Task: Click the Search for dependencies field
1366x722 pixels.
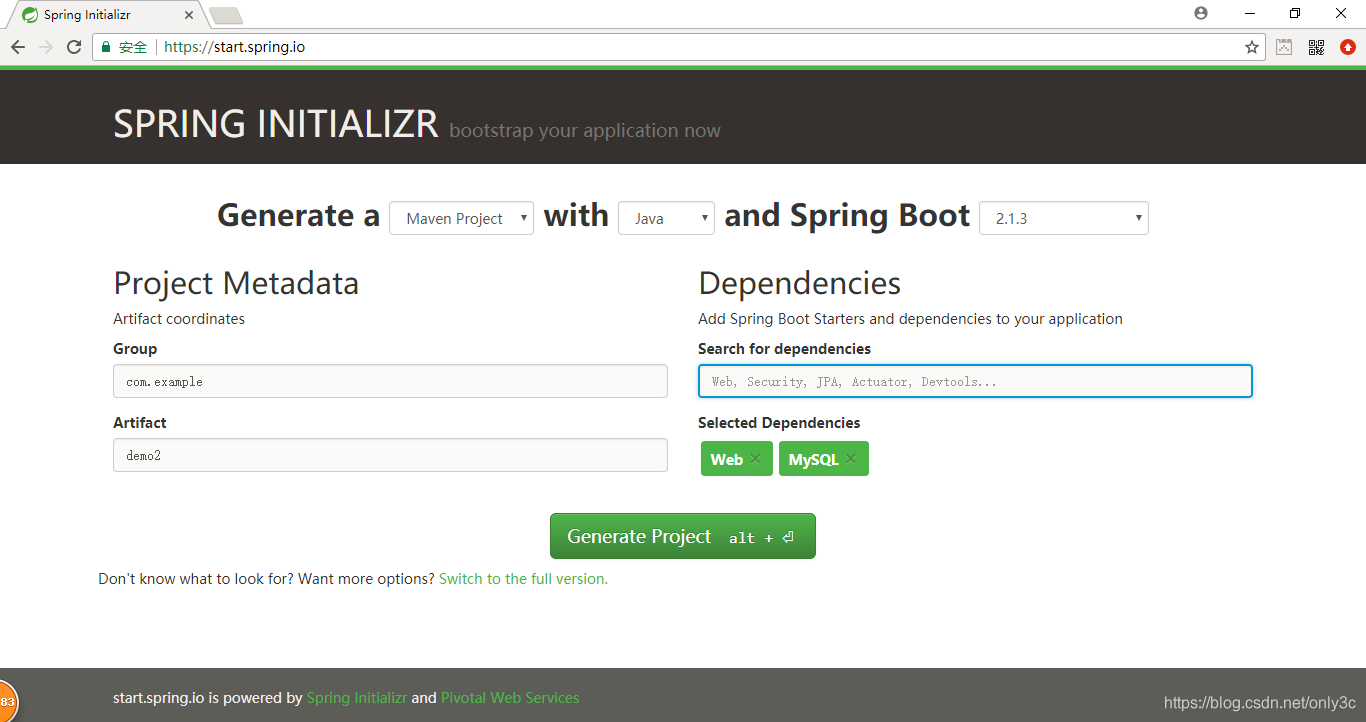Action: point(975,381)
